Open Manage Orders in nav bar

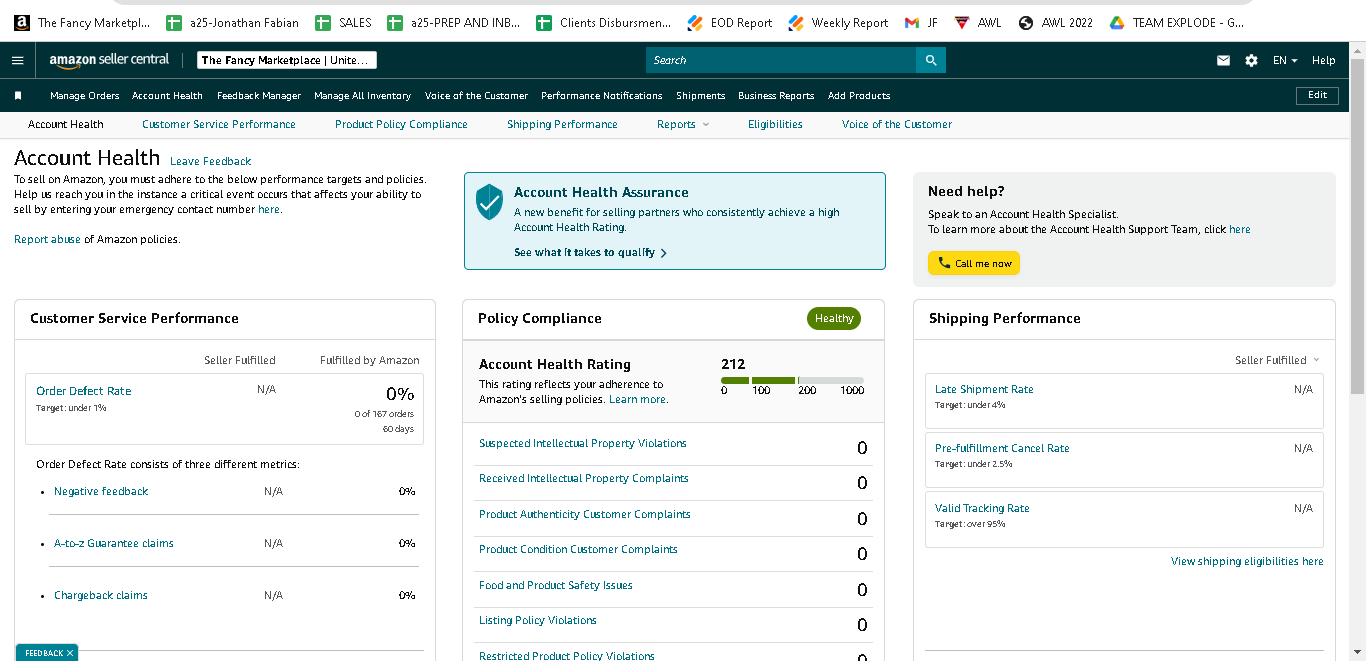(85, 96)
